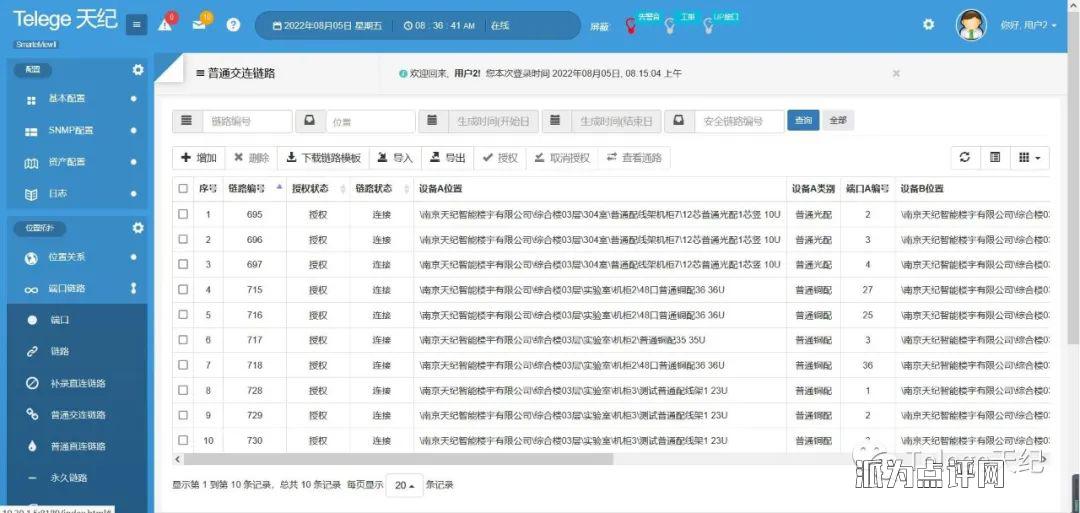Click the 增加 add button
This screenshot has width=1080, height=513.
[199, 158]
